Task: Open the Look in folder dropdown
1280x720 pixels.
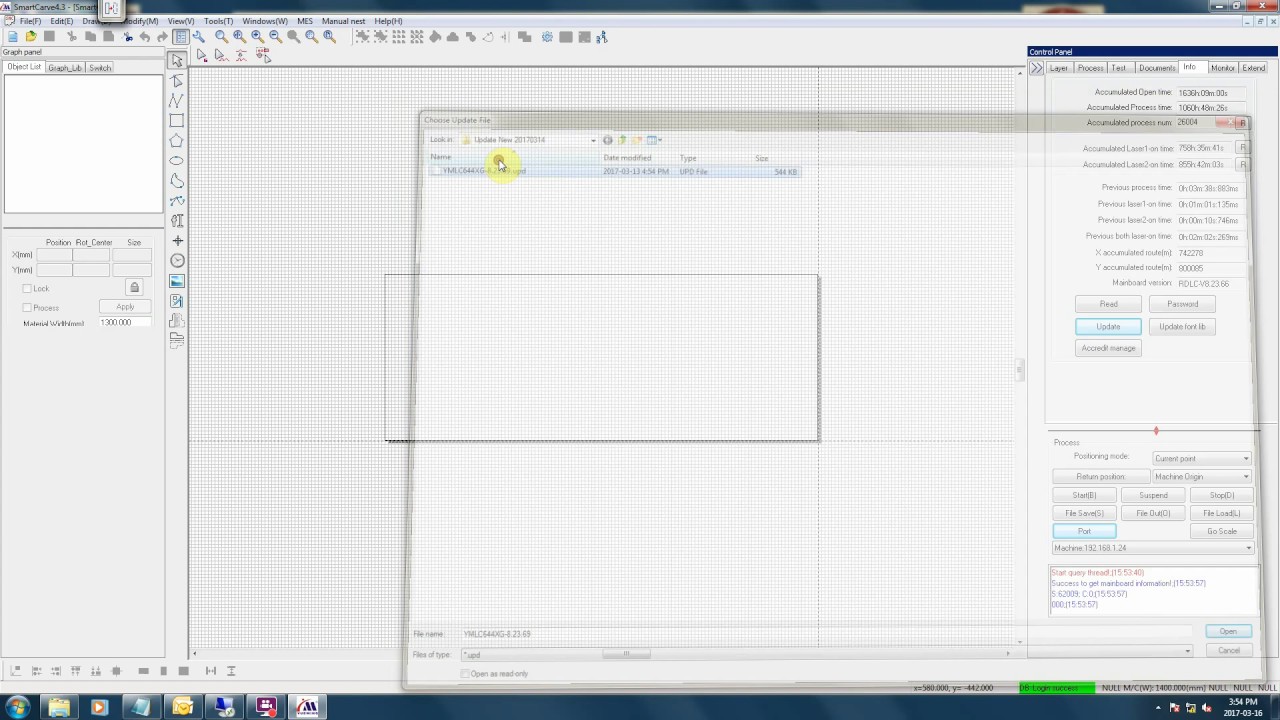Action: [528, 140]
